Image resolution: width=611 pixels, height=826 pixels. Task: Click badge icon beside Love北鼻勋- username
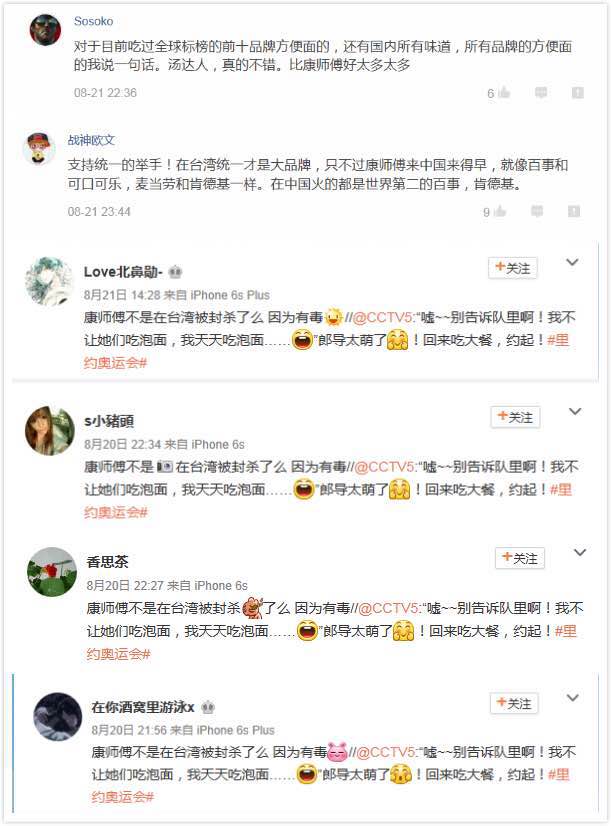click(175, 272)
